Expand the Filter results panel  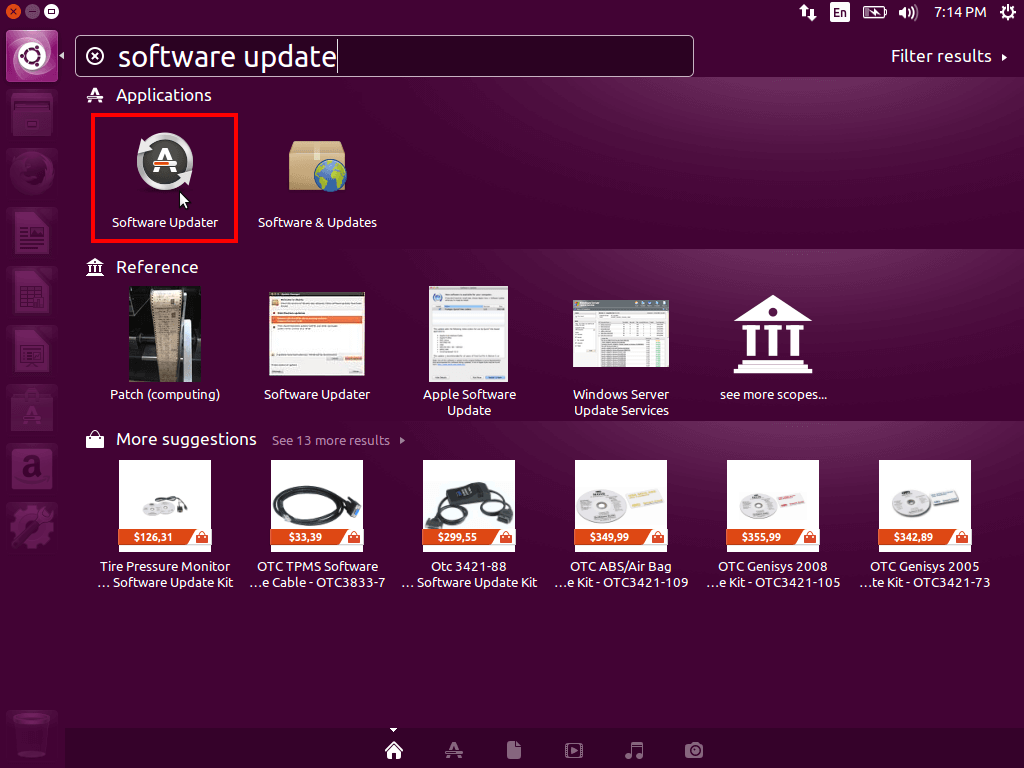948,56
